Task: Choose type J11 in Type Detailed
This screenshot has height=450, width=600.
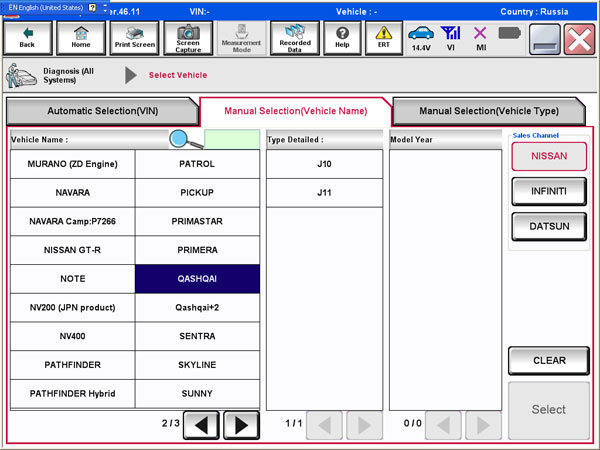Action: coord(324,193)
